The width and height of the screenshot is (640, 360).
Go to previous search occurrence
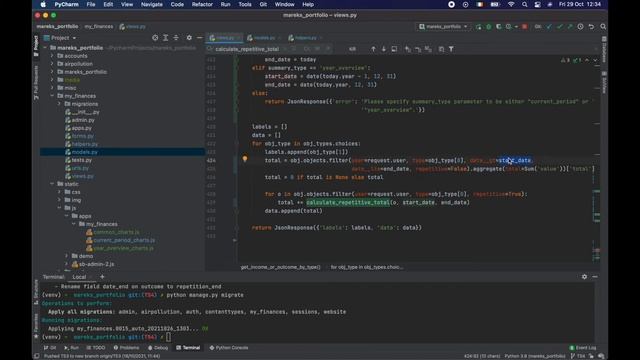tap(373, 49)
